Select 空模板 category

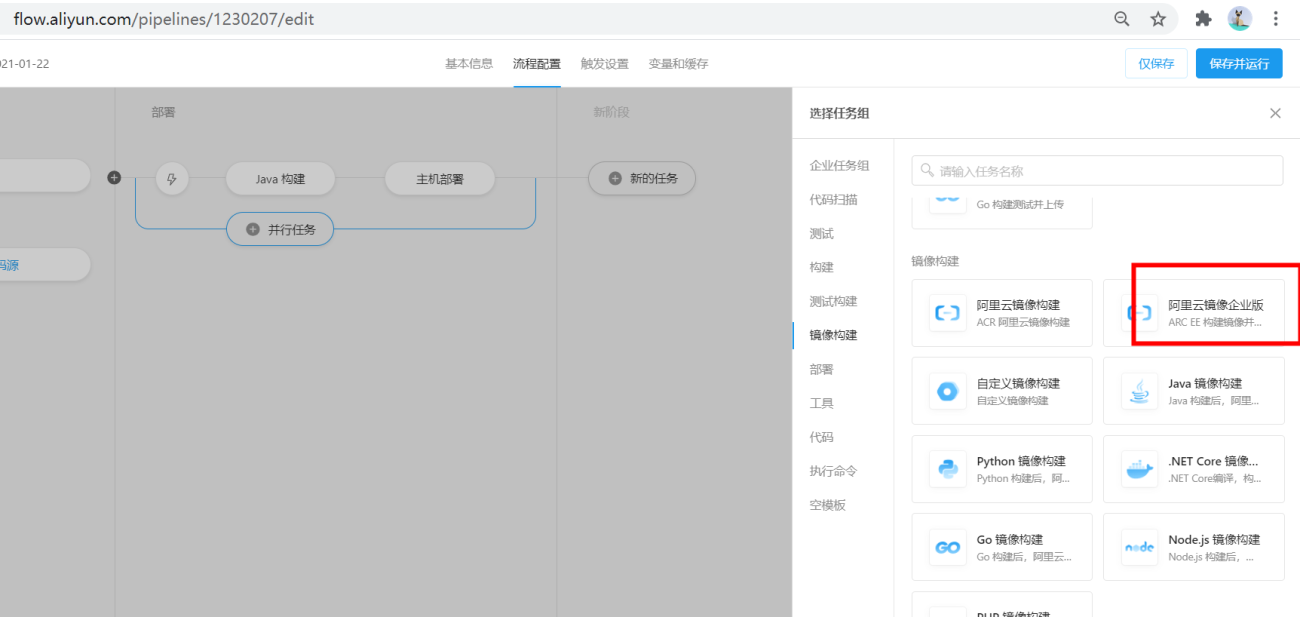[827, 505]
